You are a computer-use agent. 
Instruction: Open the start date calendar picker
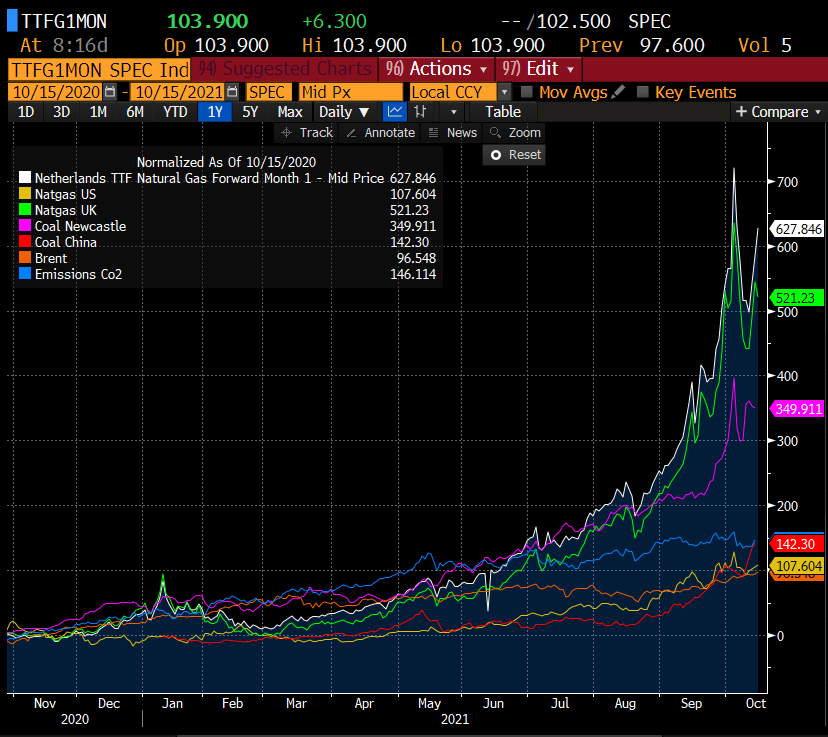point(110,92)
